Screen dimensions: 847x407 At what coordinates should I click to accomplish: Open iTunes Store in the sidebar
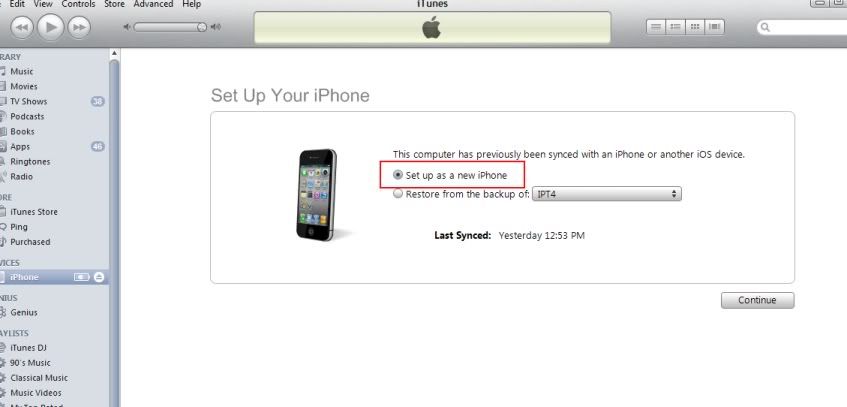coord(33,212)
